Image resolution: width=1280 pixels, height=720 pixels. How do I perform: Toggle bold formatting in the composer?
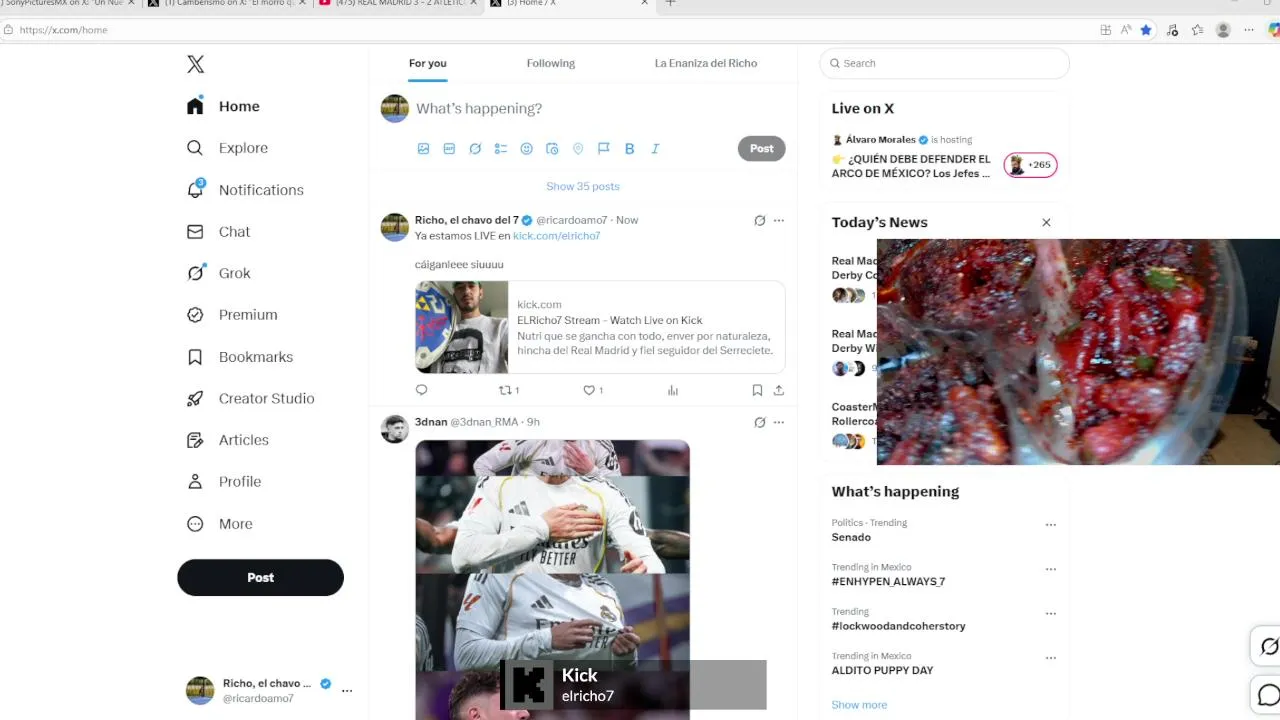click(x=629, y=149)
